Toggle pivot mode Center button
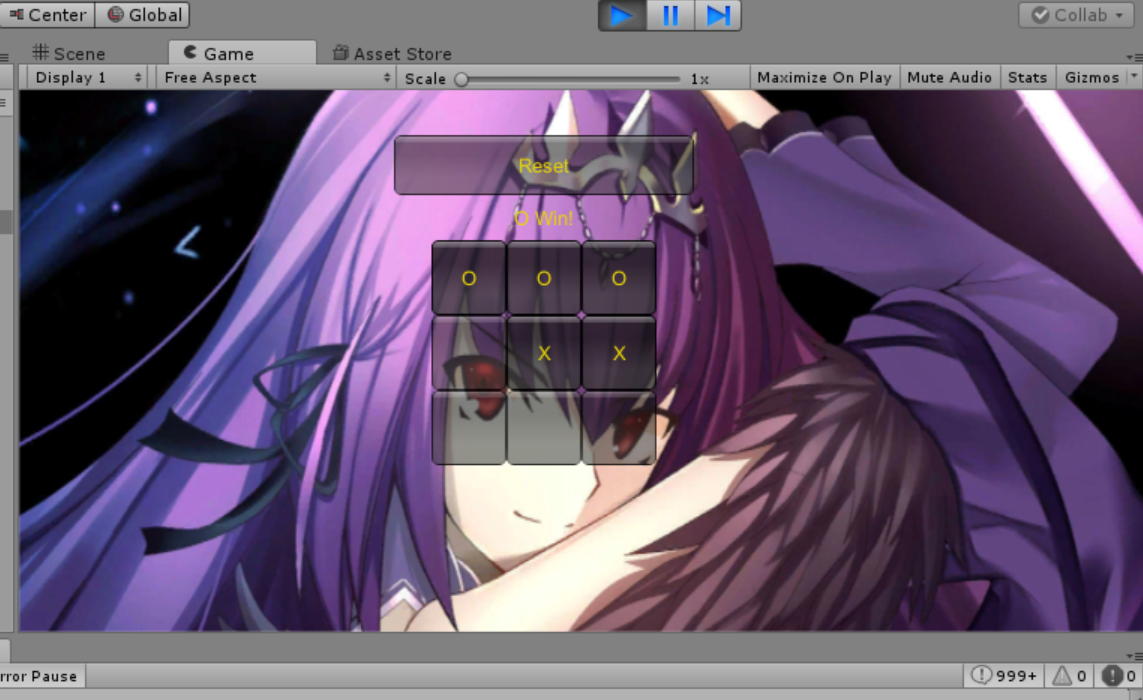This screenshot has width=1143, height=700. (47, 15)
